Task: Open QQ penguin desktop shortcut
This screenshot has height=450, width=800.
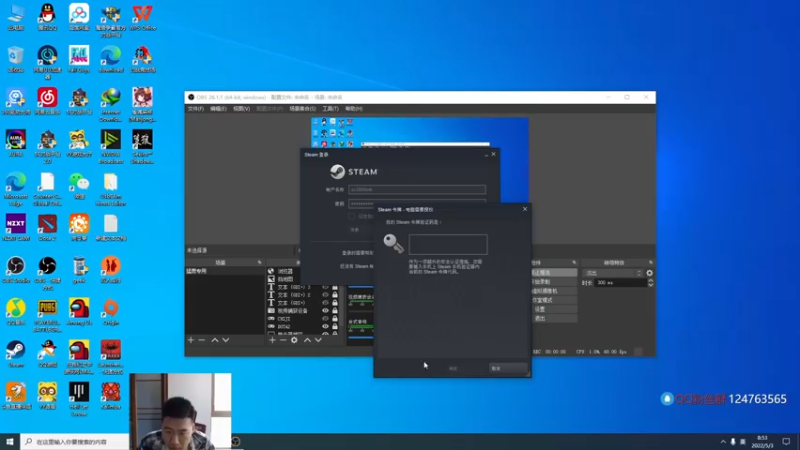Action: coord(47,17)
